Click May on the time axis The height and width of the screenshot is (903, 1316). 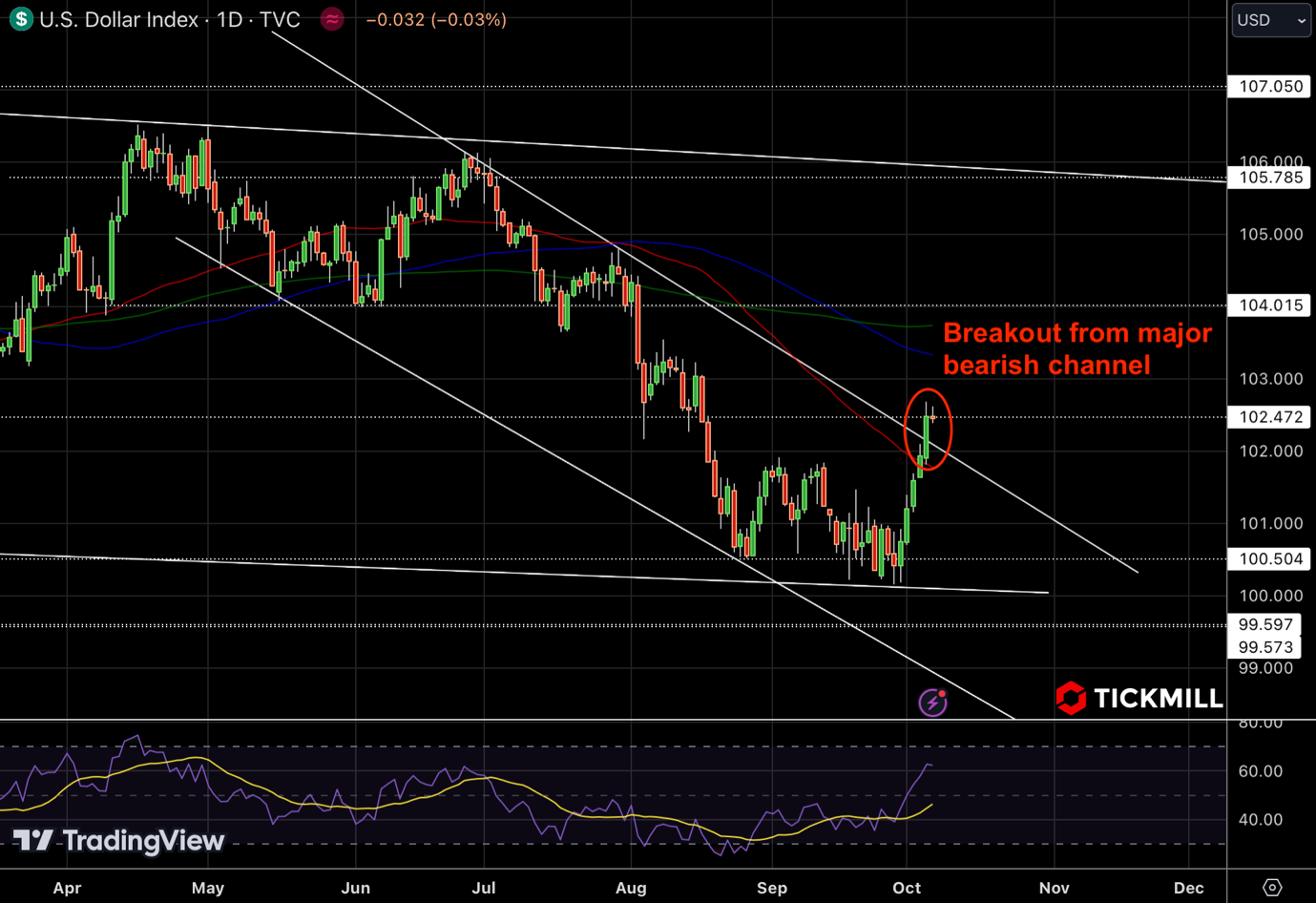[x=208, y=889]
